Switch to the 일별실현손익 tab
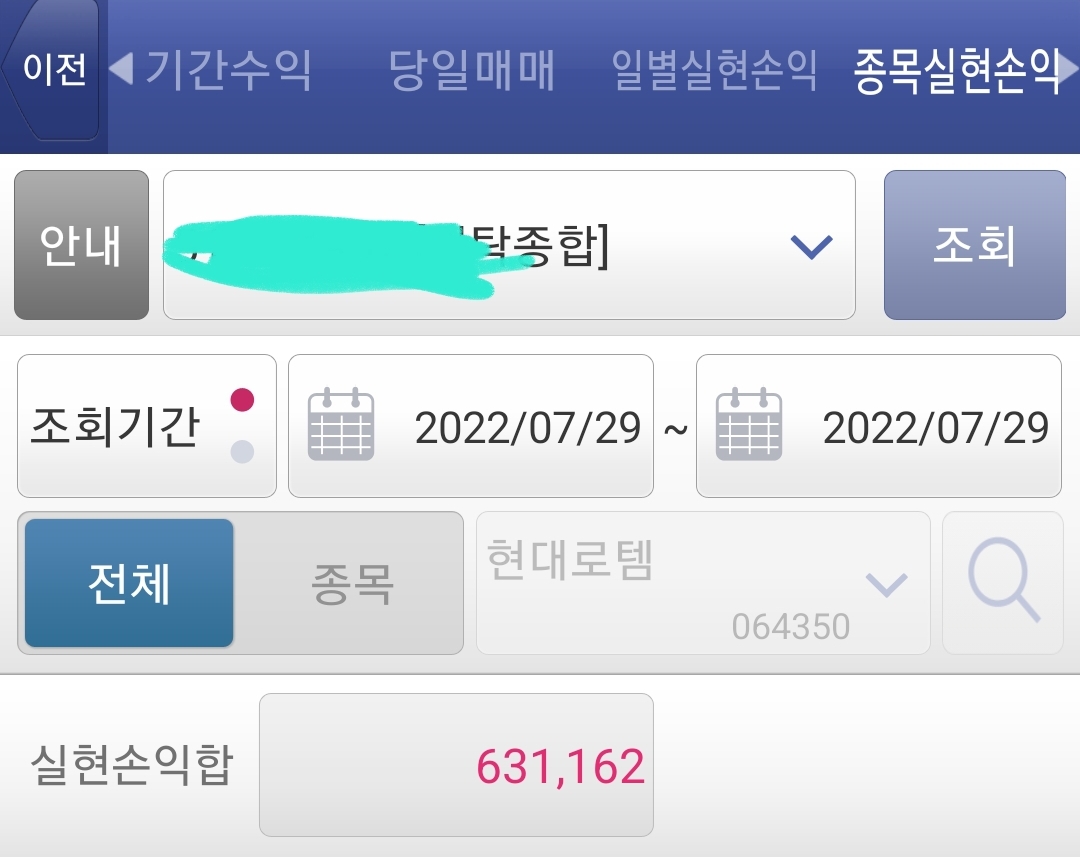Viewport: 1080px width, 857px height. (x=714, y=70)
